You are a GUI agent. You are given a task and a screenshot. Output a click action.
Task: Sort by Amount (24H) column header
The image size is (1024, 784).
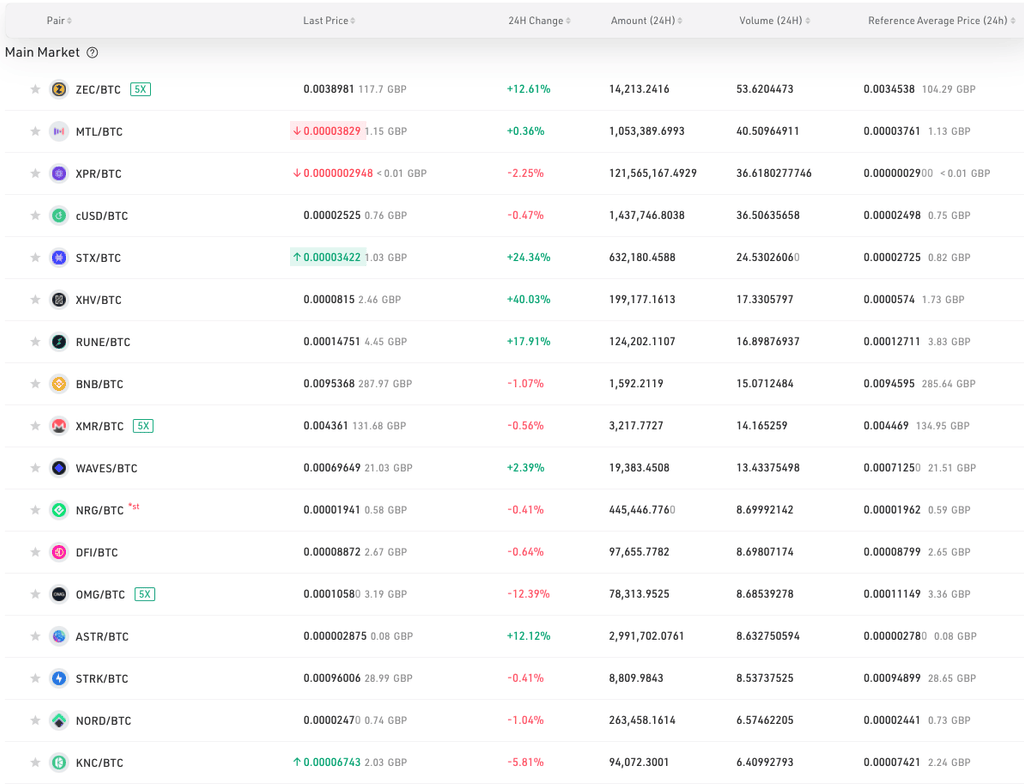point(647,21)
